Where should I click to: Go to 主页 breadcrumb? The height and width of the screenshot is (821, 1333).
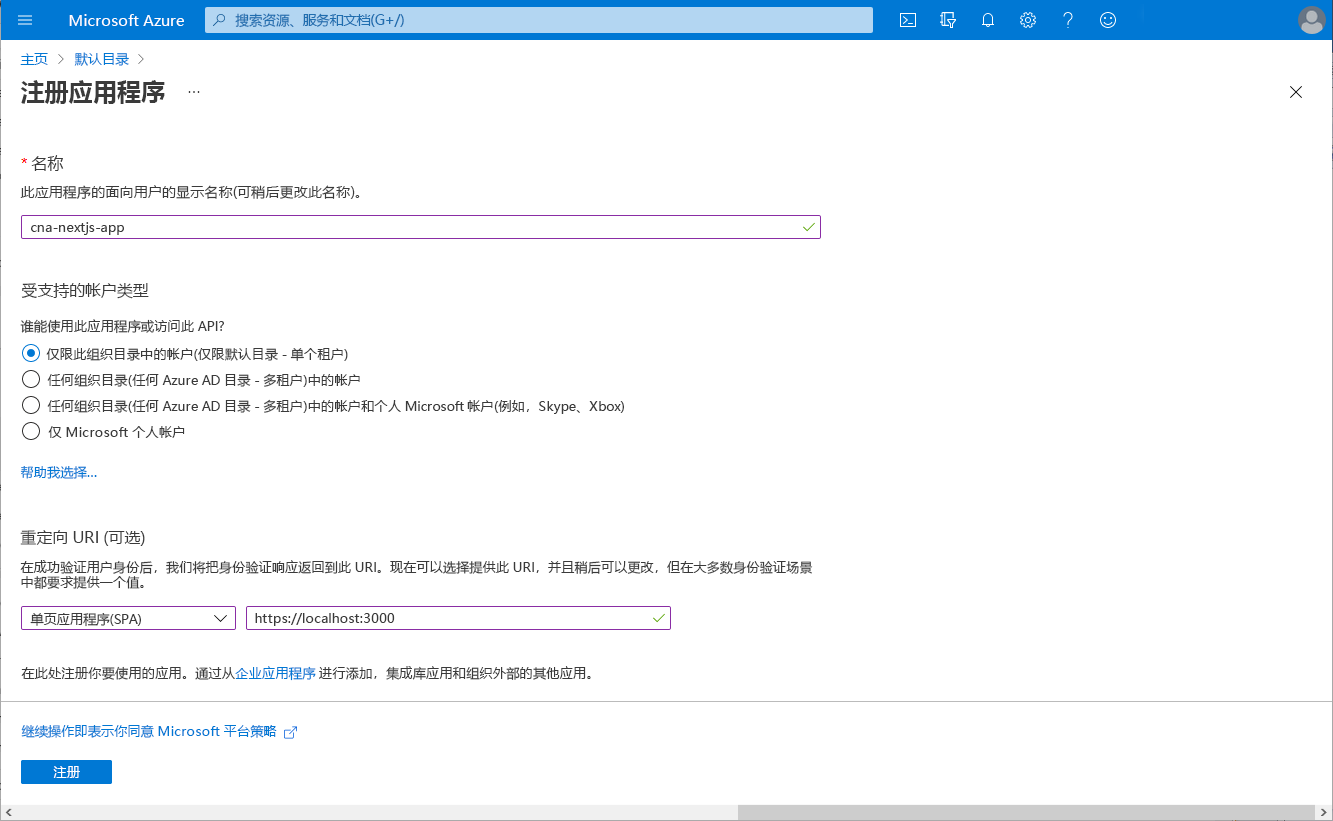[34, 59]
